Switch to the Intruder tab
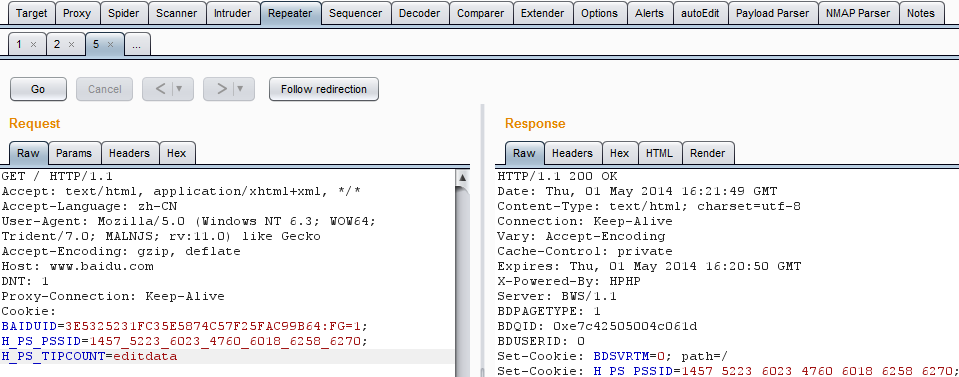The height and width of the screenshot is (377, 959). click(232, 13)
